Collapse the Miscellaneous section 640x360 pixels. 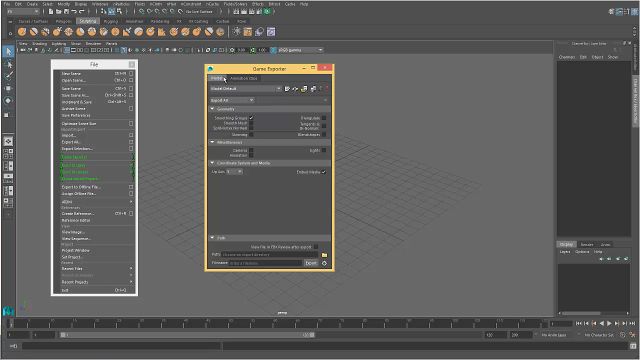(x=212, y=142)
